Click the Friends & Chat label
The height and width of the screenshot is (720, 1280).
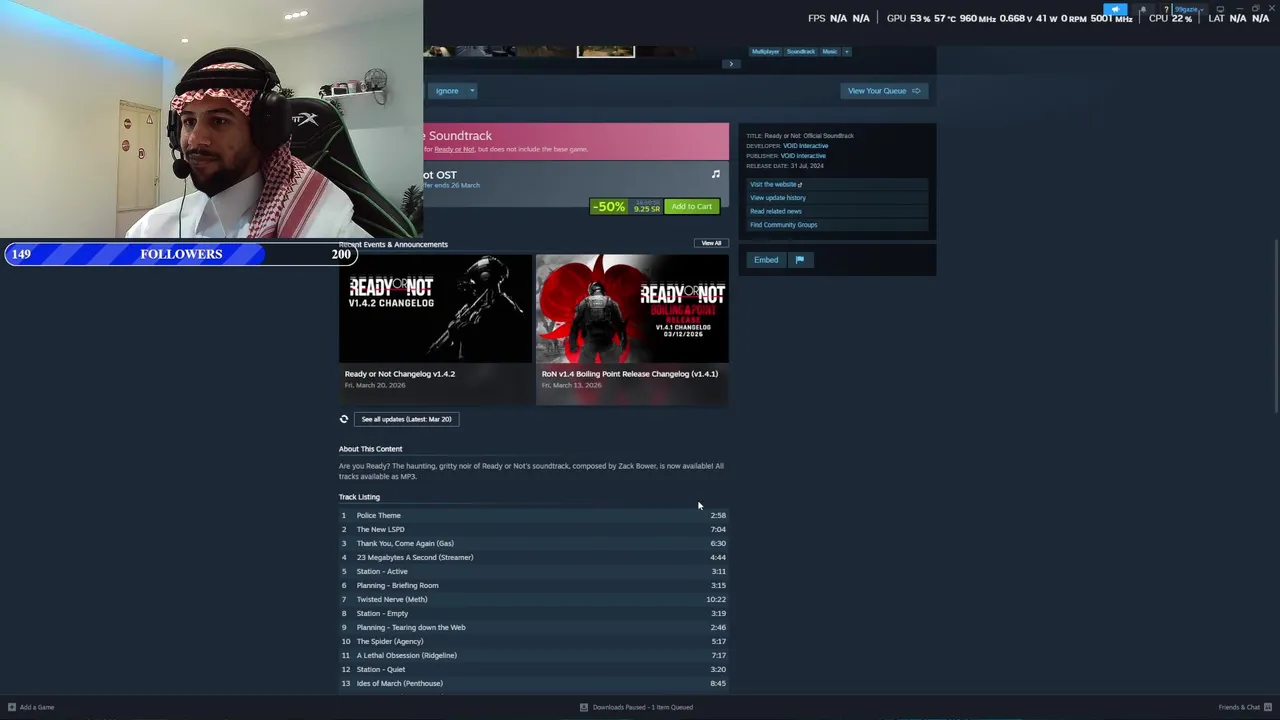[x=1239, y=707]
